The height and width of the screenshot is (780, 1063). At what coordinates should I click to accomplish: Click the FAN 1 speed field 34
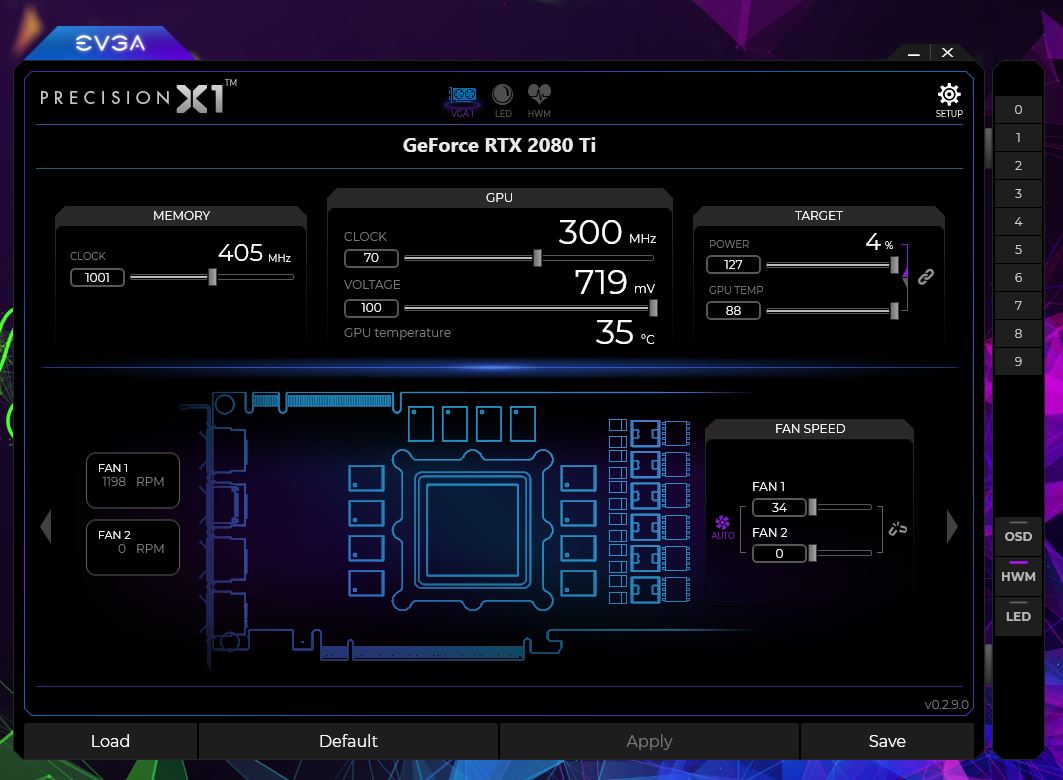pyautogui.click(x=779, y=507)
